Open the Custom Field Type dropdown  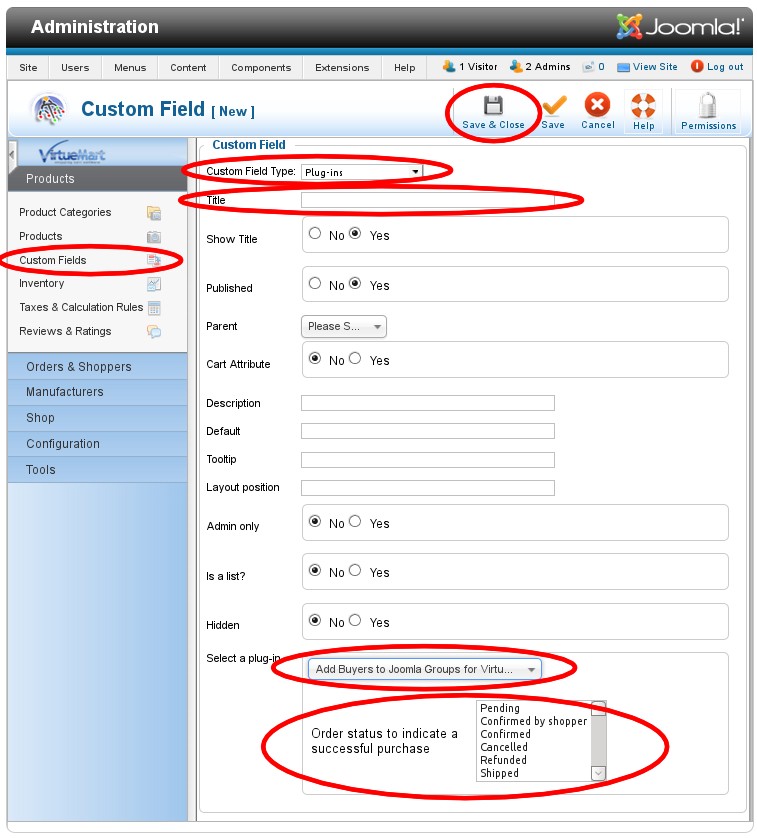[x=362, y=172]
